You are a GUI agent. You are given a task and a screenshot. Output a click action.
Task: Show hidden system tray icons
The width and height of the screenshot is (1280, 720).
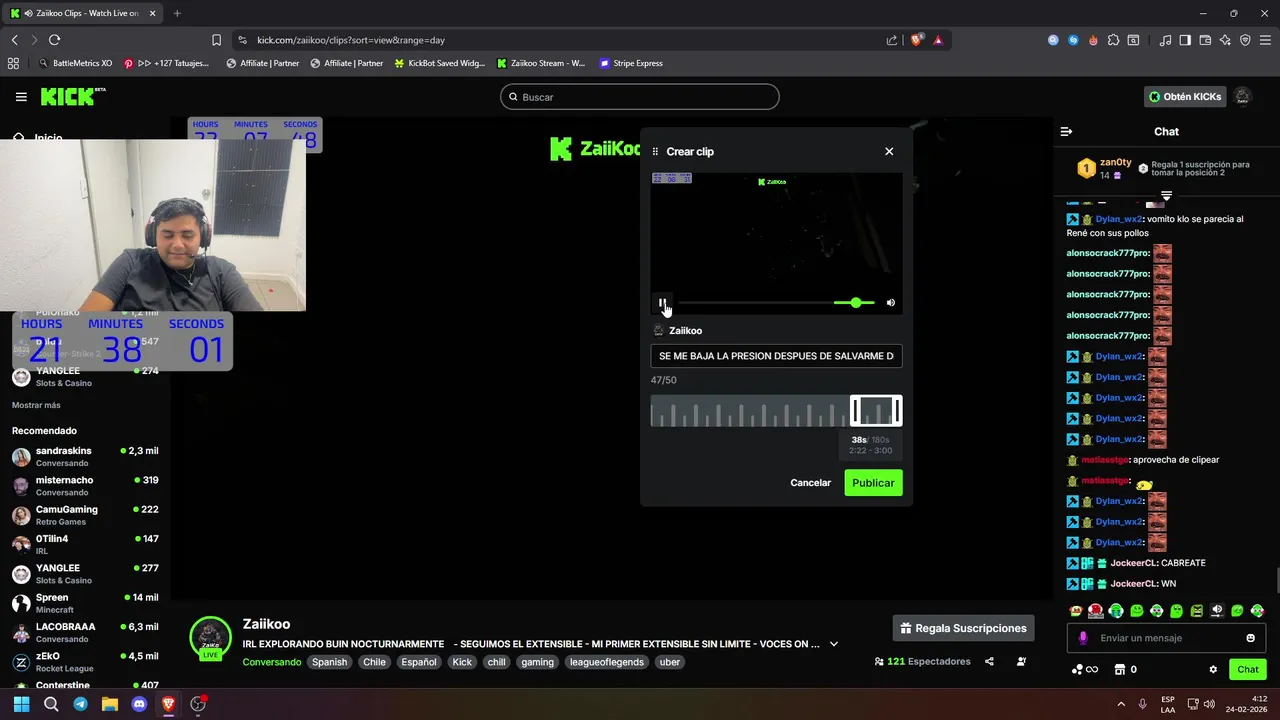[x=1120, y=704]
